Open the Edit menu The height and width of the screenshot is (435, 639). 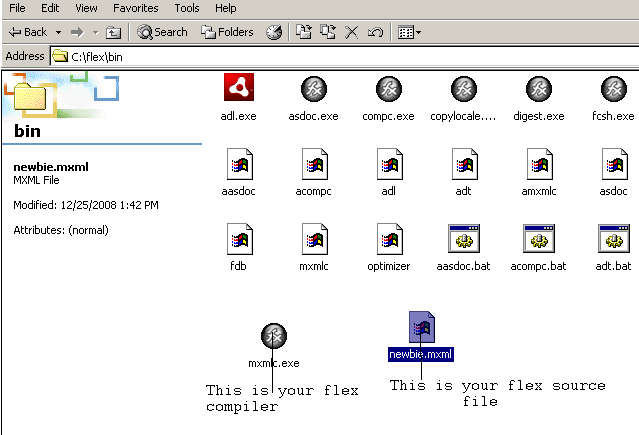pyautogui.click(x=50, y=8)
